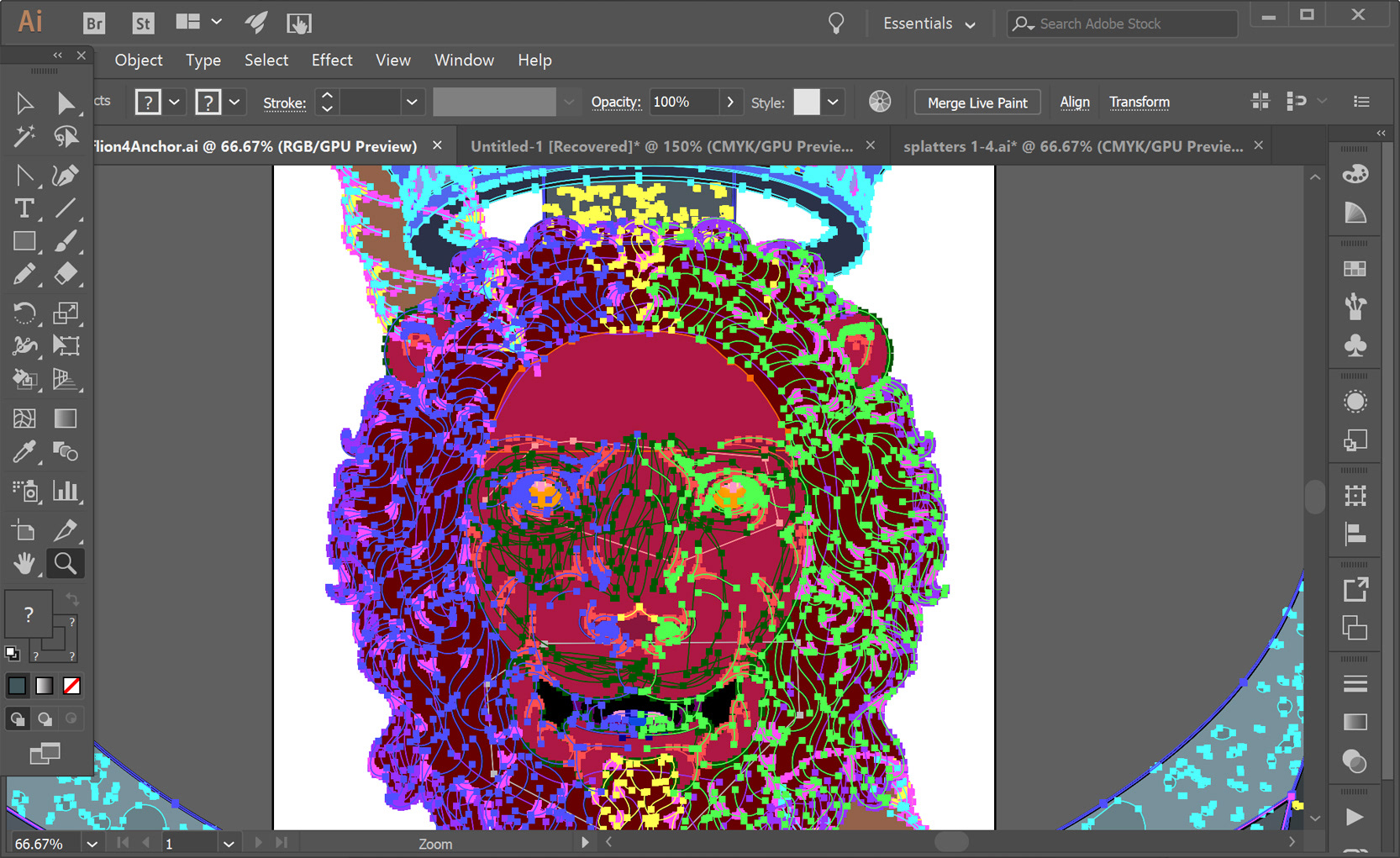Open Adobe Stock via St icon
The image size is (1400, 858).
(x=144, y=24)
